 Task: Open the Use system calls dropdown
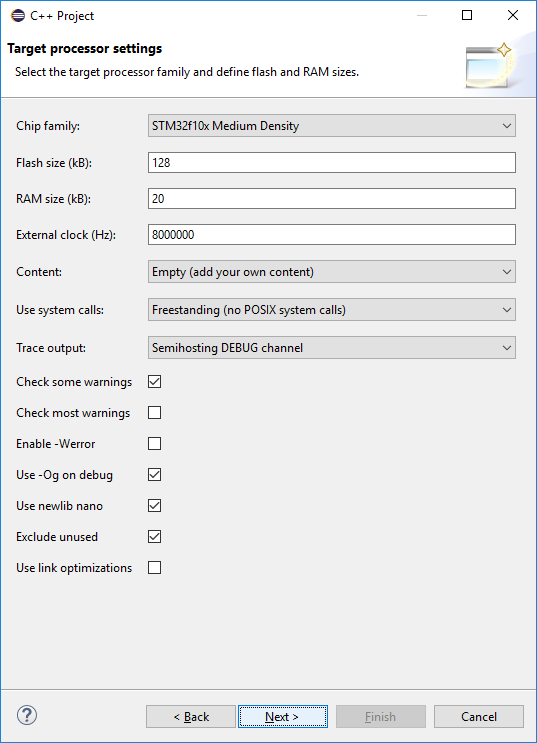(x=332, y=309)
